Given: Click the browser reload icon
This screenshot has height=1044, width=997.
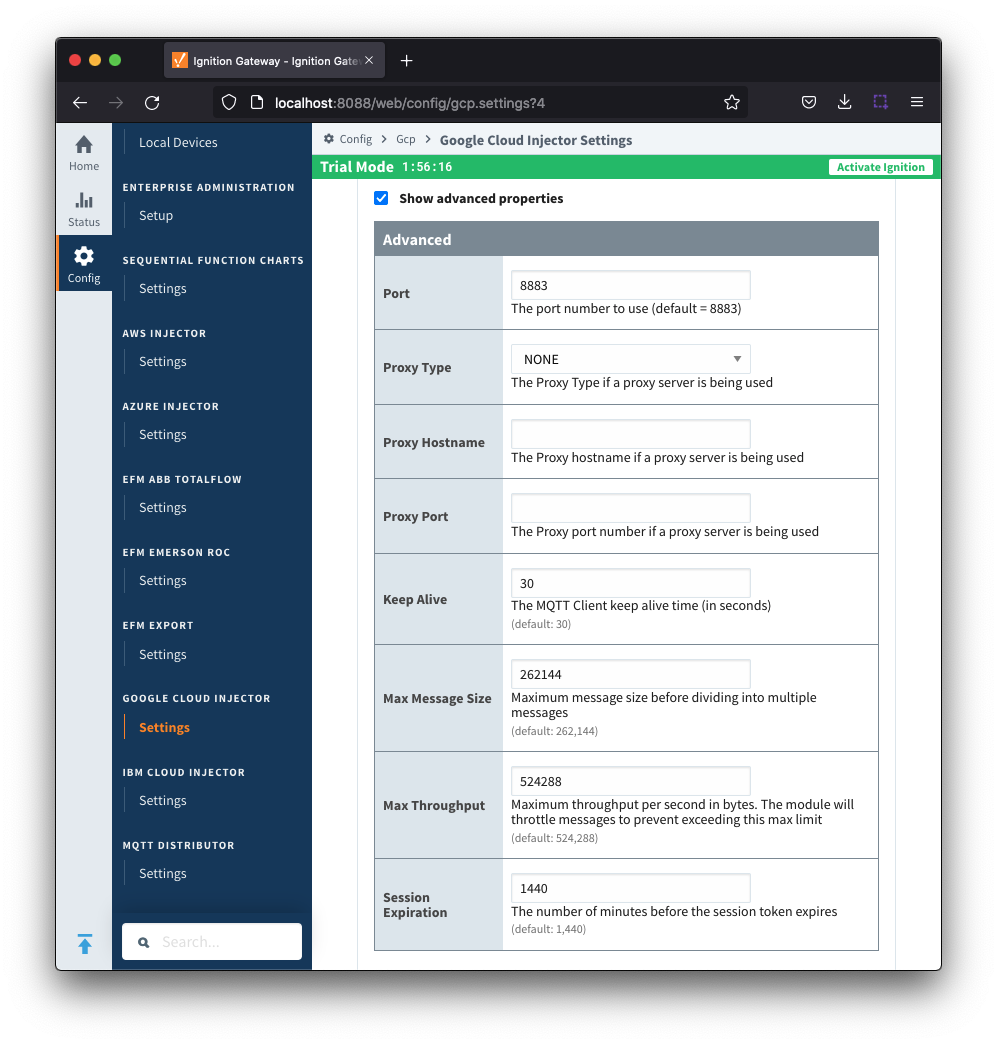Looking at the screenshot, I should tap(152, 102).
